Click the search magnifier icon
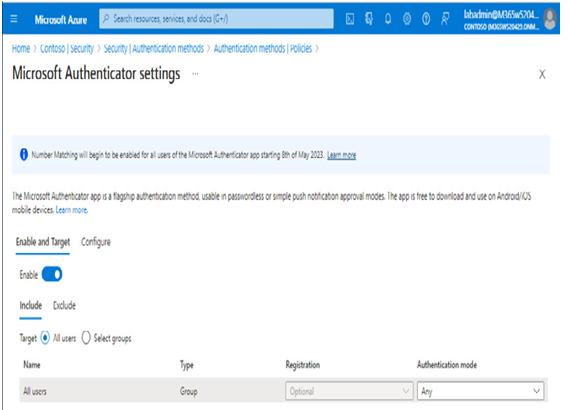Screen dimensions: 569x410 (106, 19)
